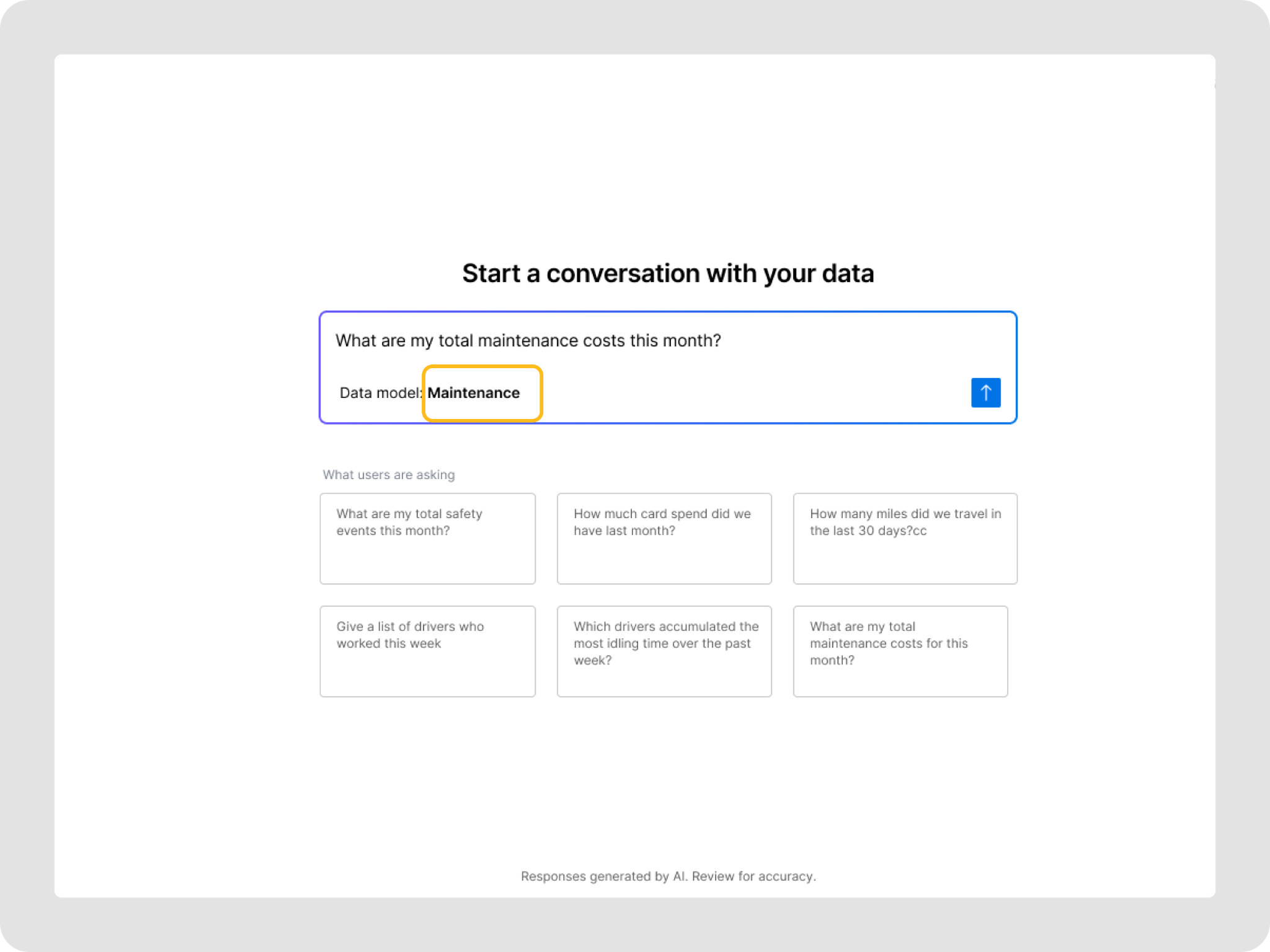This screenshot has width=1270, height=952.
Task: Click the 'Review for accuracy' footer text
Action: click(753, 876)
